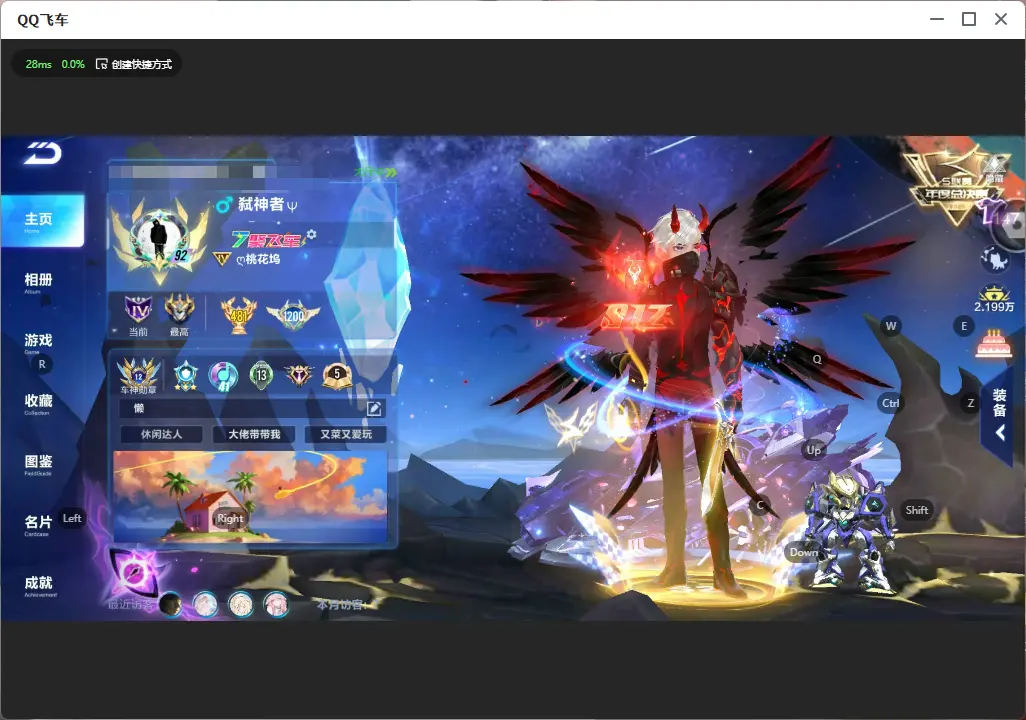
Task: Open the 车神勋章 medal icon
Action: (x=139, y=376)
